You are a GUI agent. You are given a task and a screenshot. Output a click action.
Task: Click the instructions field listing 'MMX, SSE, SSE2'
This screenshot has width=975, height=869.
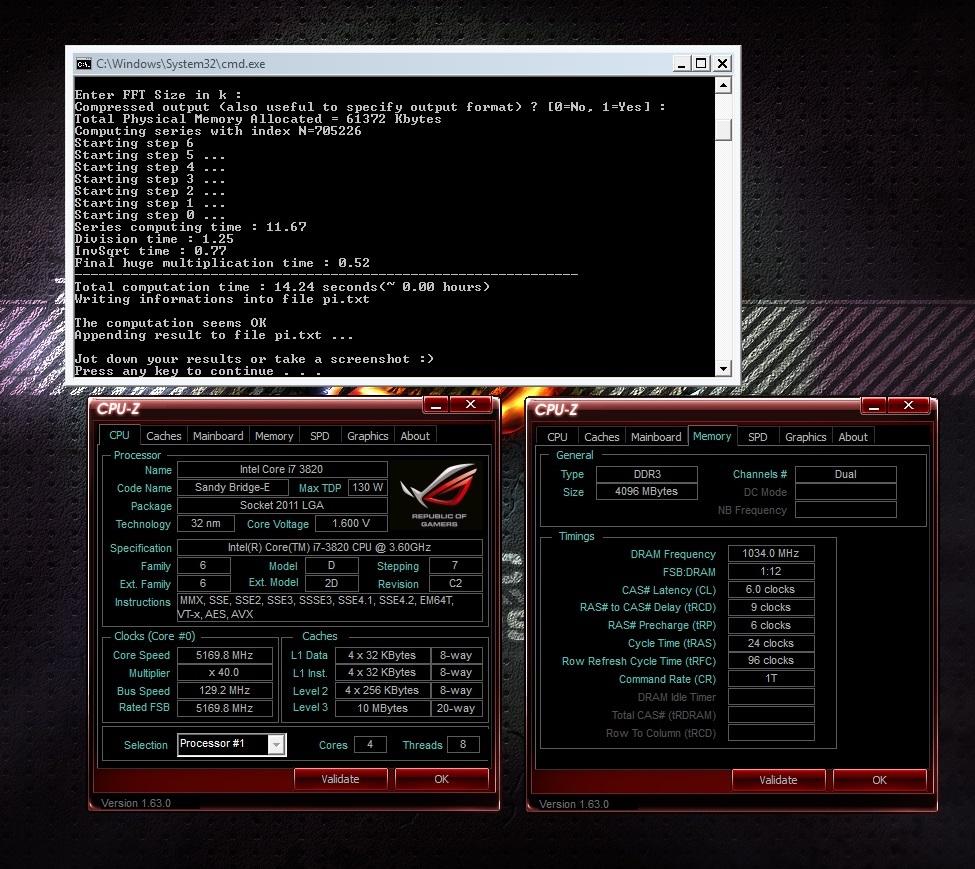click(x=330, y=607)
